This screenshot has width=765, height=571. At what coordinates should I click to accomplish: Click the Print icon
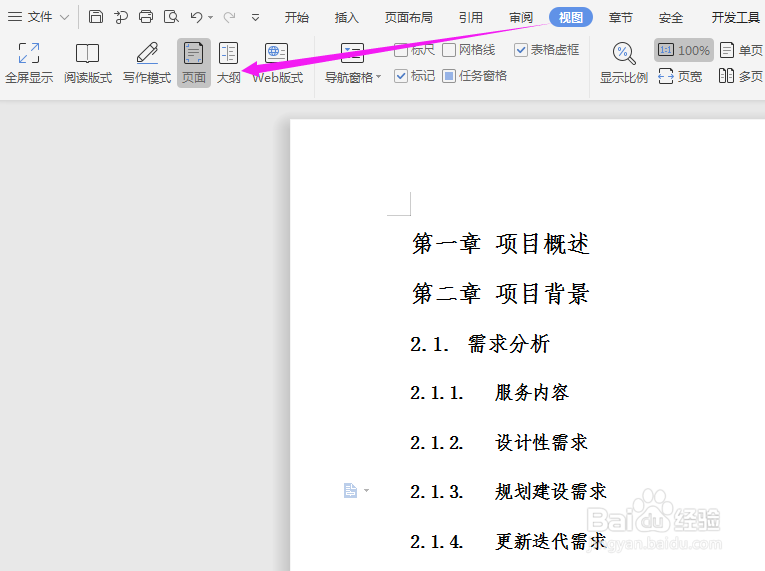pos(146,17)
